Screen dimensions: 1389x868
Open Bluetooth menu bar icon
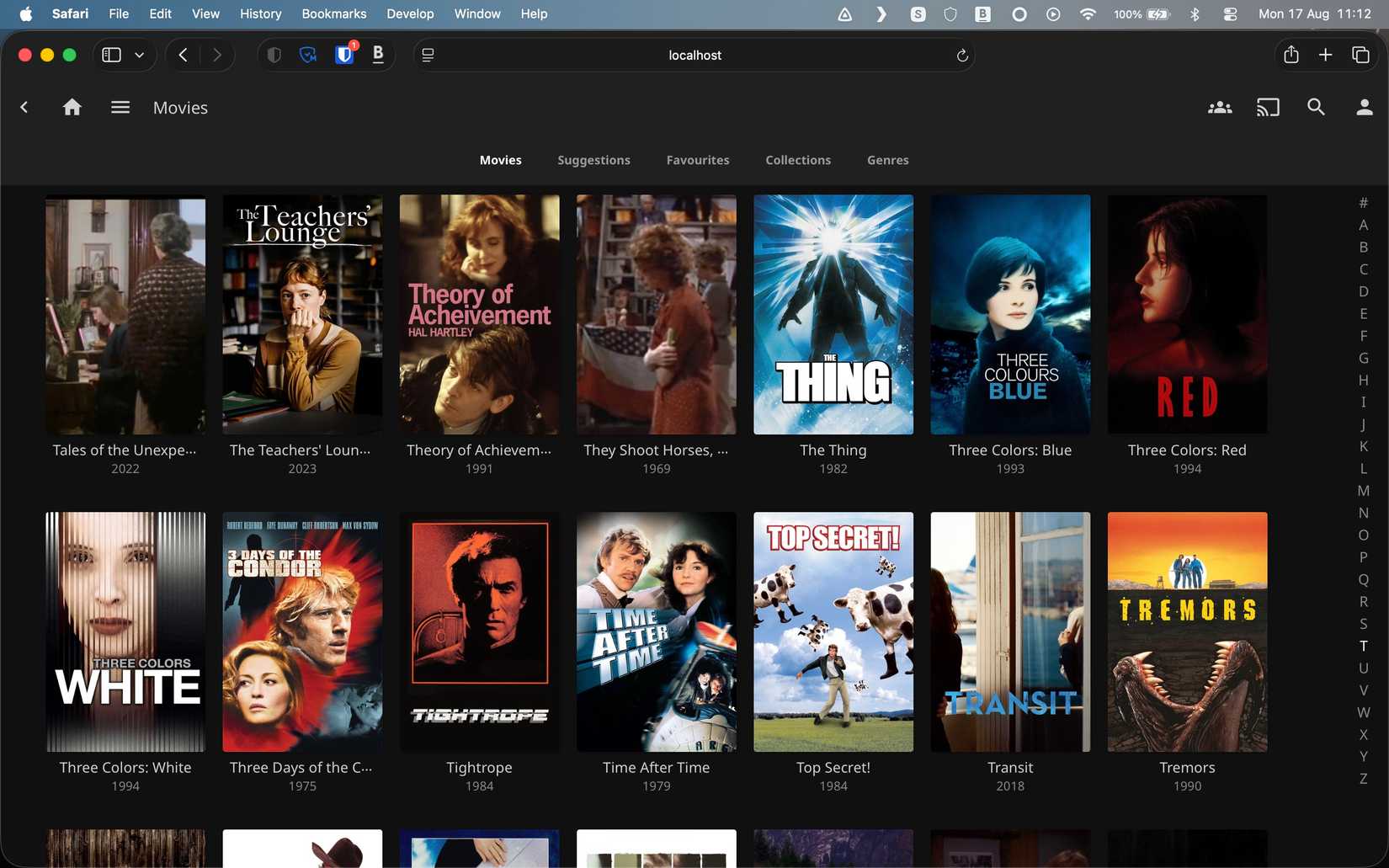pos(1195,14)
